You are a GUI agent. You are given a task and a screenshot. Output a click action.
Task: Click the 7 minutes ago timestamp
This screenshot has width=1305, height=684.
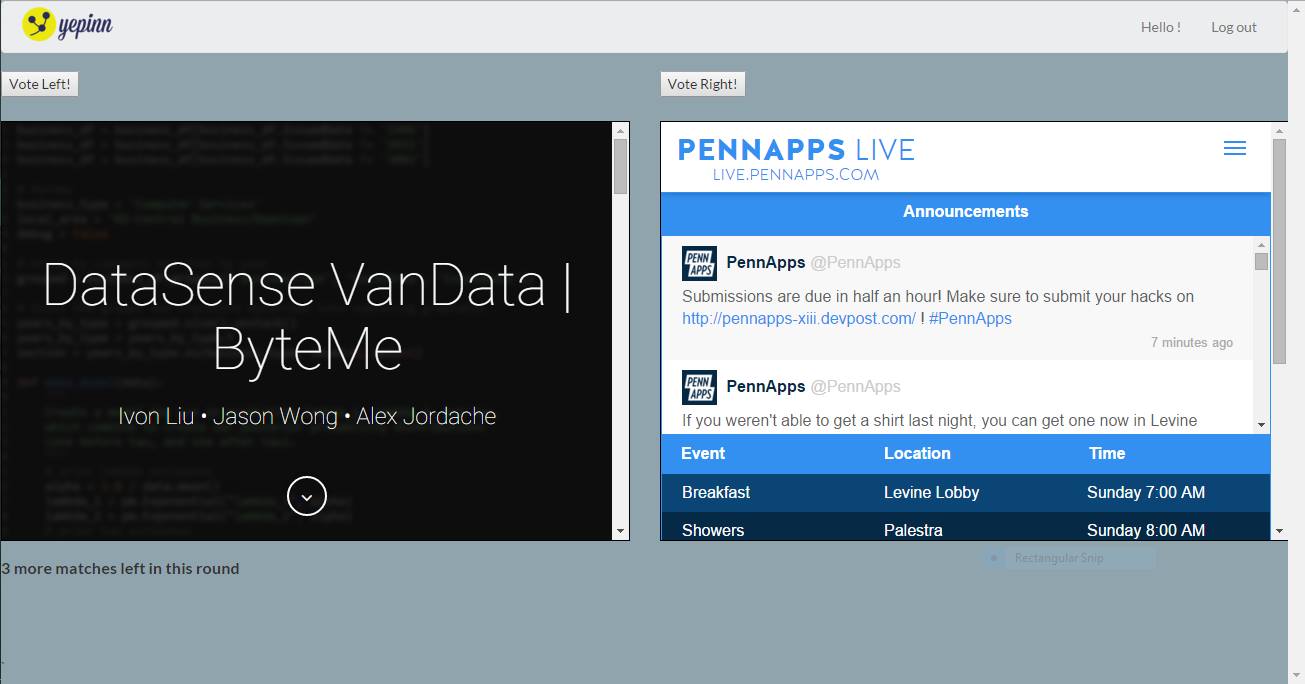(1192, 342)
